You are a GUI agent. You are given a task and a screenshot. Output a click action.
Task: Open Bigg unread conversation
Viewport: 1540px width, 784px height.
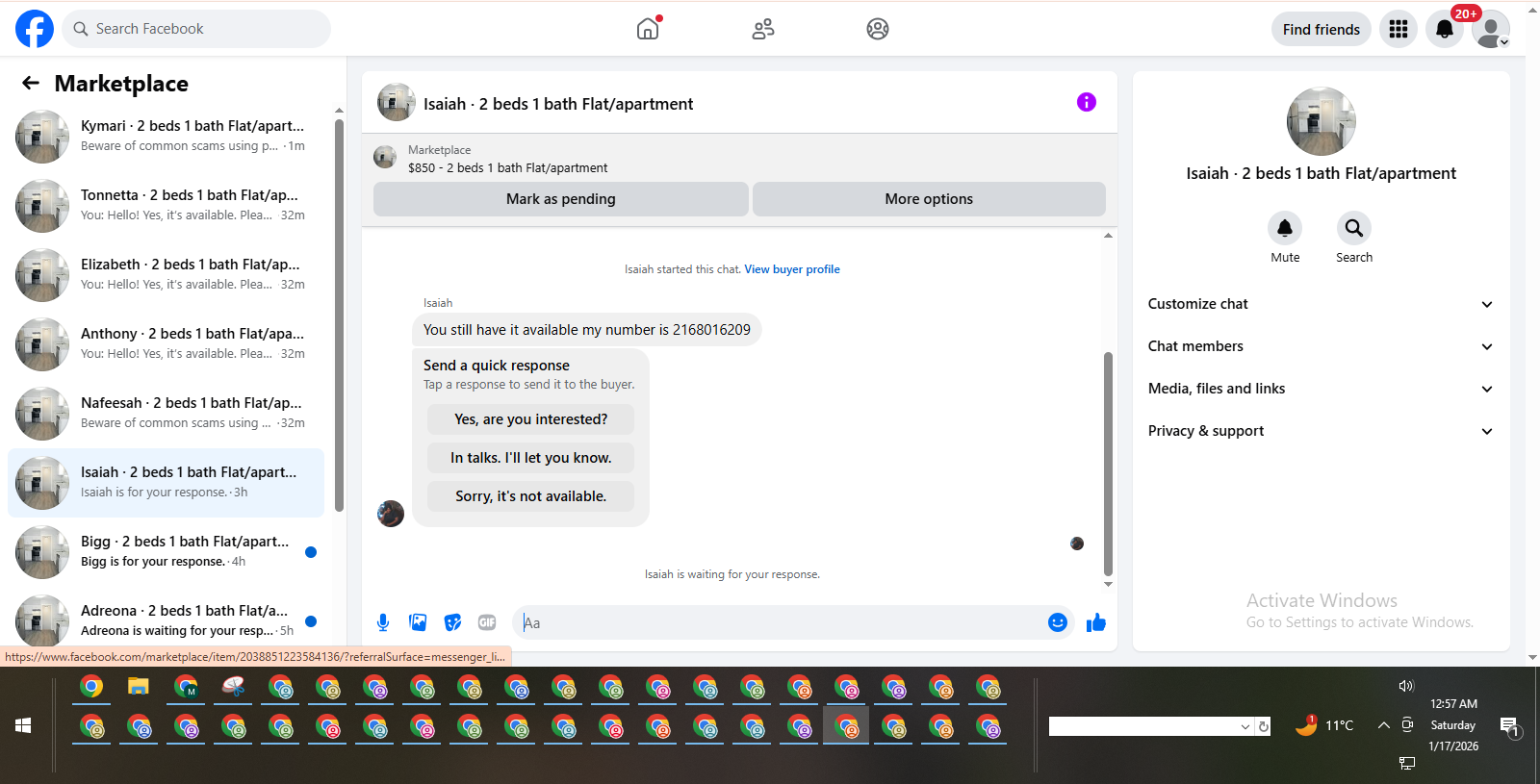click(x=166, y=552)
